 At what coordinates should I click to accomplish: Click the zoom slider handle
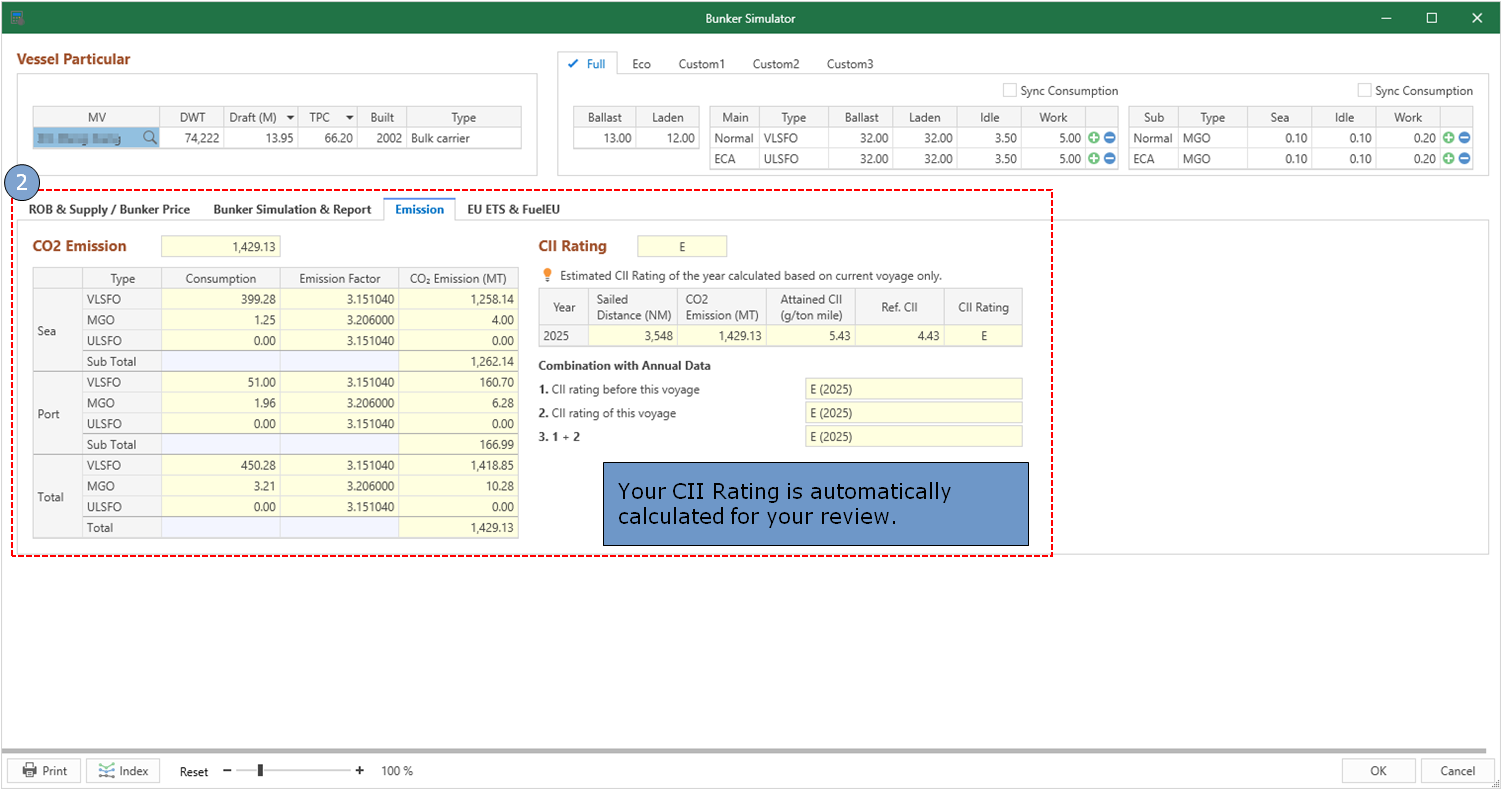260,770
